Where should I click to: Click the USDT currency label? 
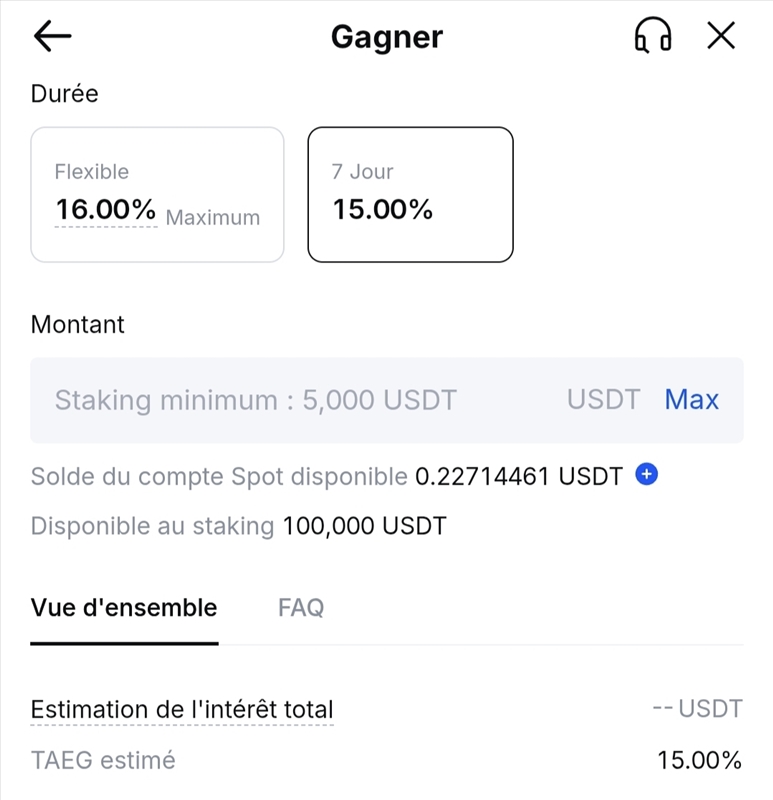click(x=603, y=399)
